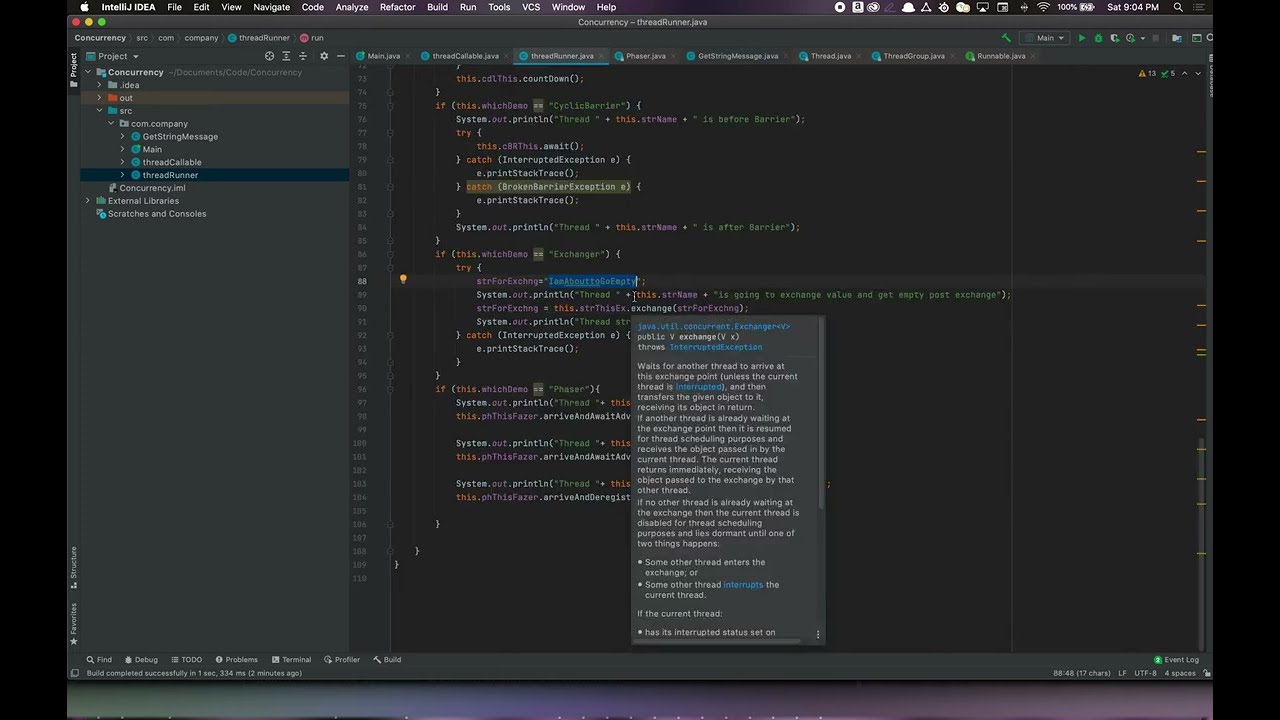Collapse all nodes in Project panel
1280x720 pixels.
click(x=303, y=56)
